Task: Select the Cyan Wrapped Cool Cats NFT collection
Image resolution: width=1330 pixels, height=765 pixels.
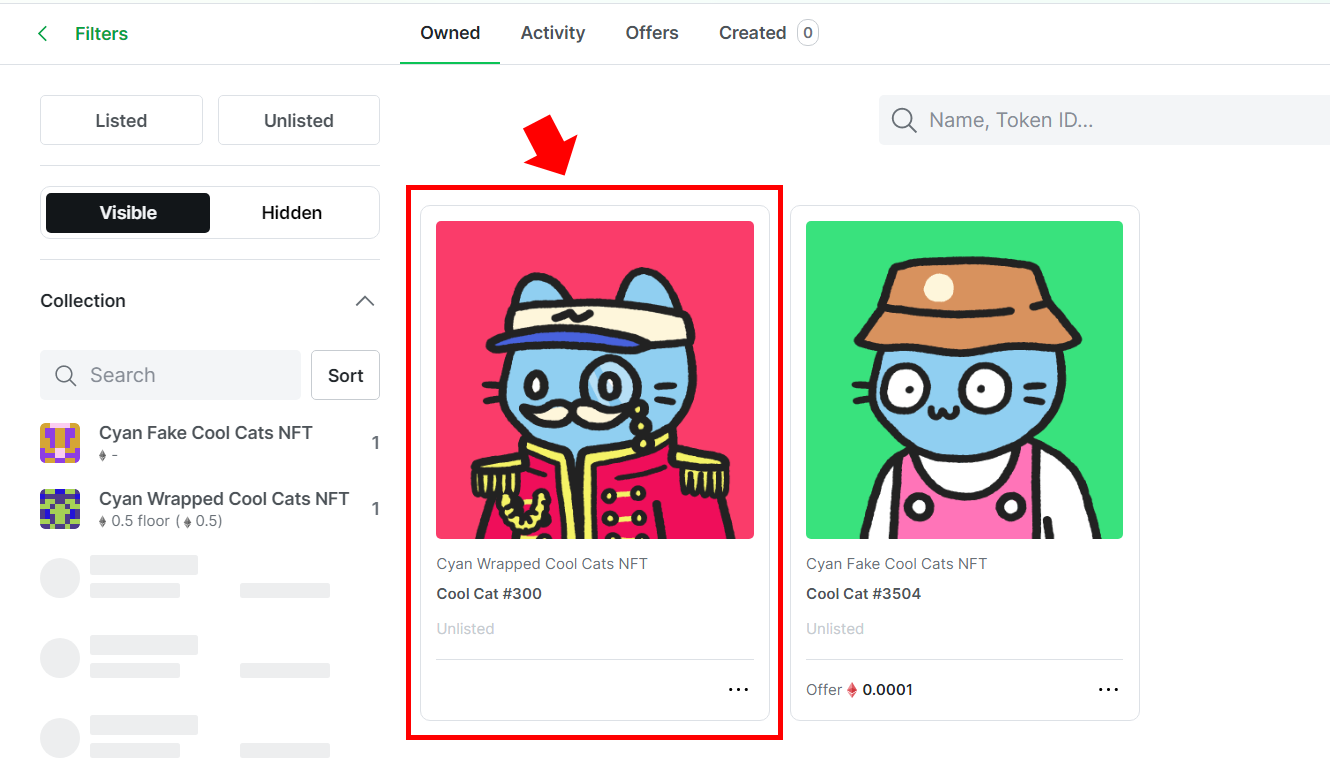Action: pos(210,508)
